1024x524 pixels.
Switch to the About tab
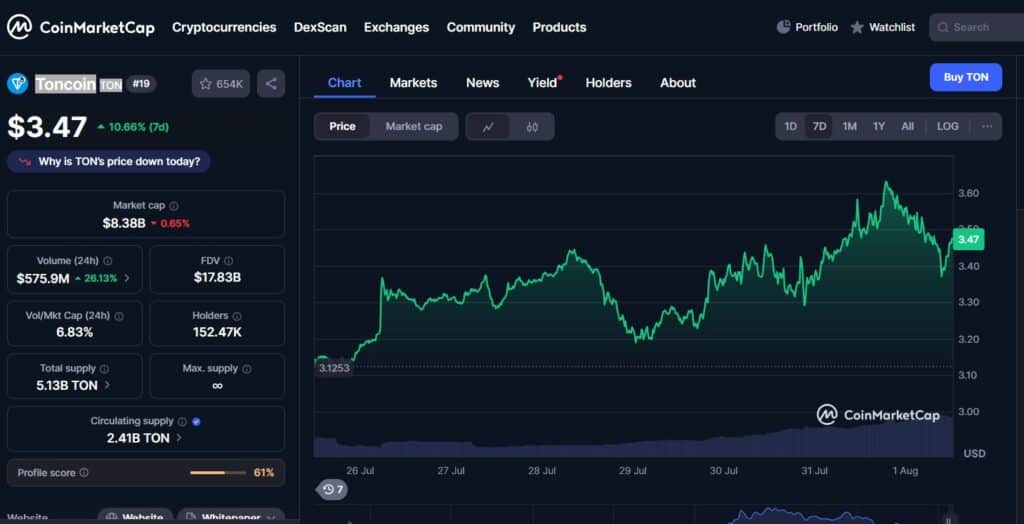678,83
